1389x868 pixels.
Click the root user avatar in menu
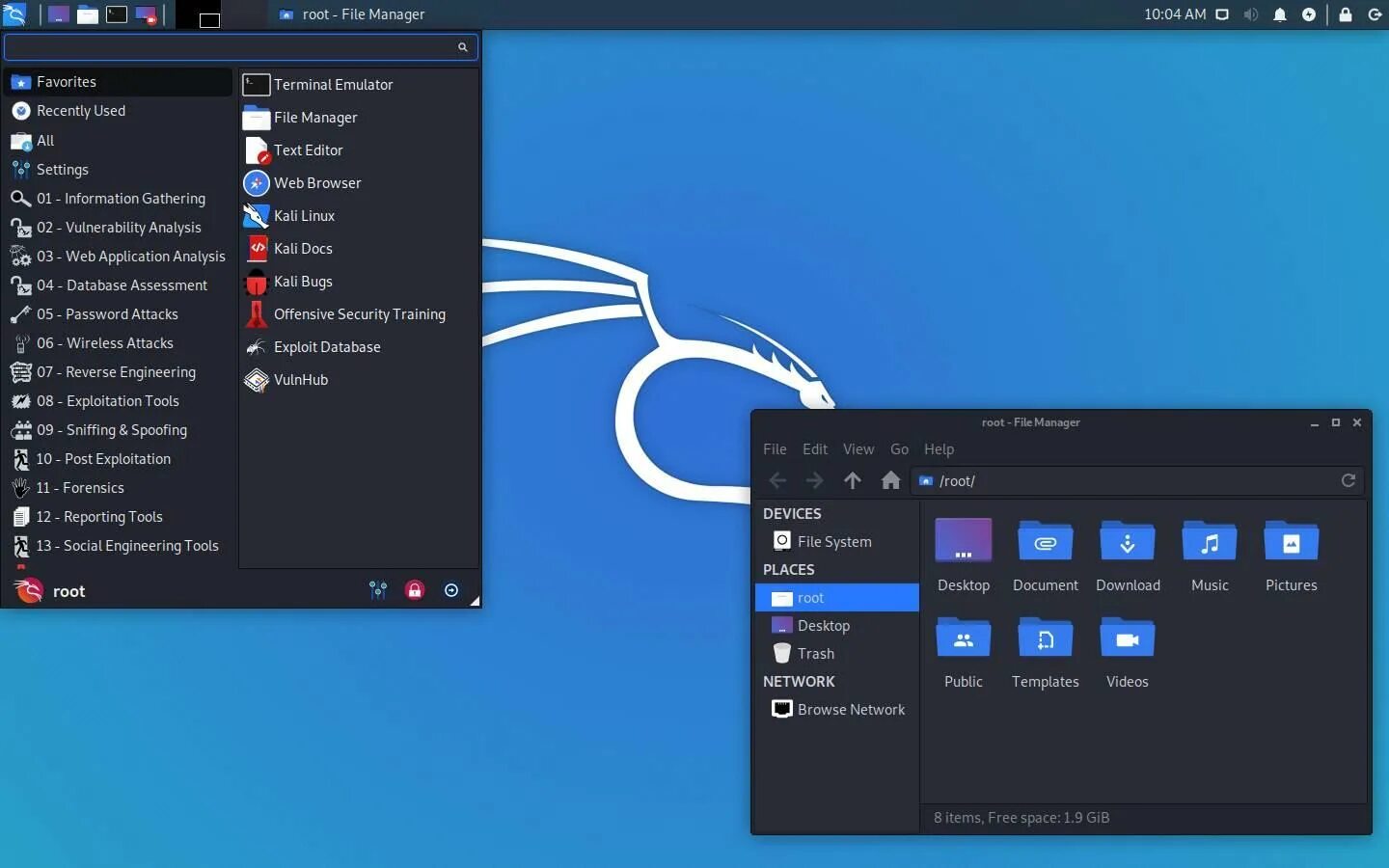(x=29, y=590)
